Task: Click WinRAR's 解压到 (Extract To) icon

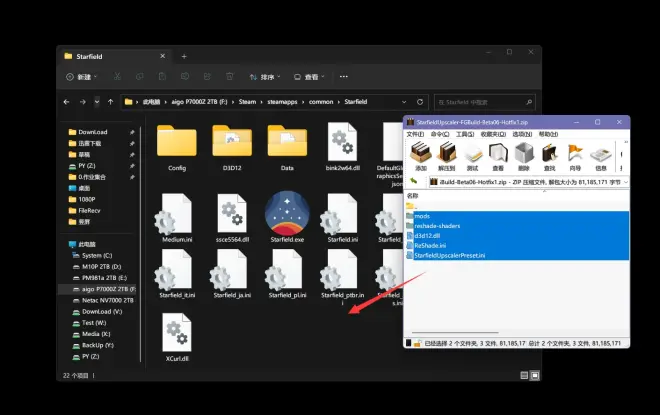Action: tap(447, 156)
